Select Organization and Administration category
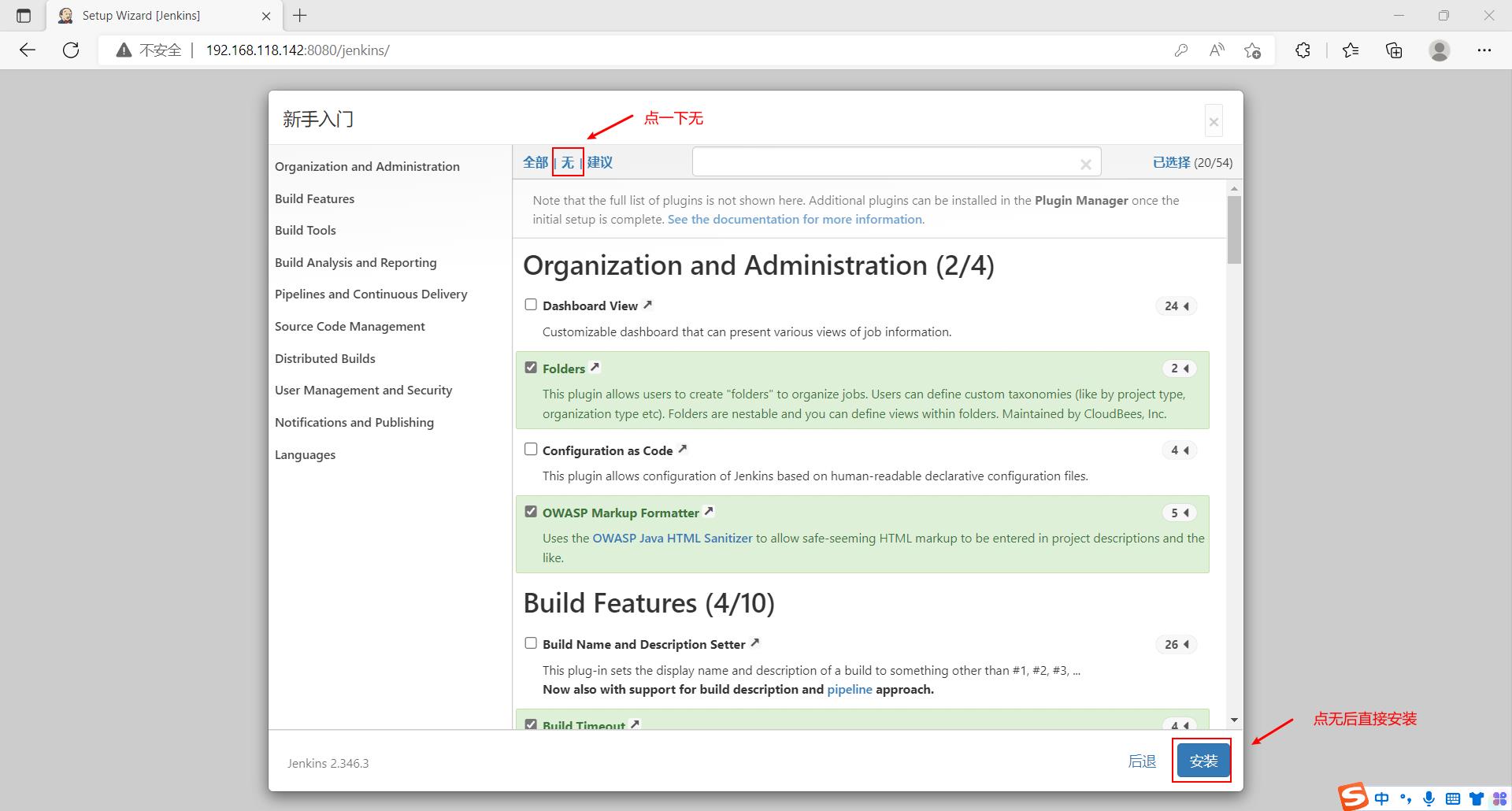 367,166
